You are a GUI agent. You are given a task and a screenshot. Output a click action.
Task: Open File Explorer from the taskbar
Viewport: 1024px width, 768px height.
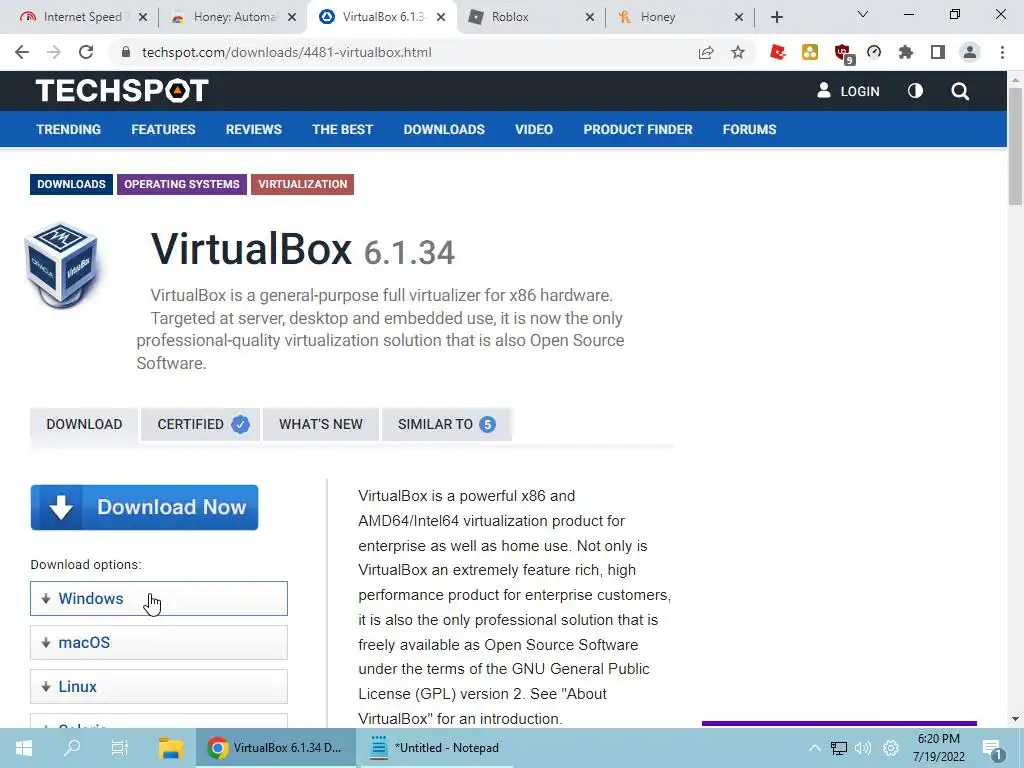pos(170,748)
